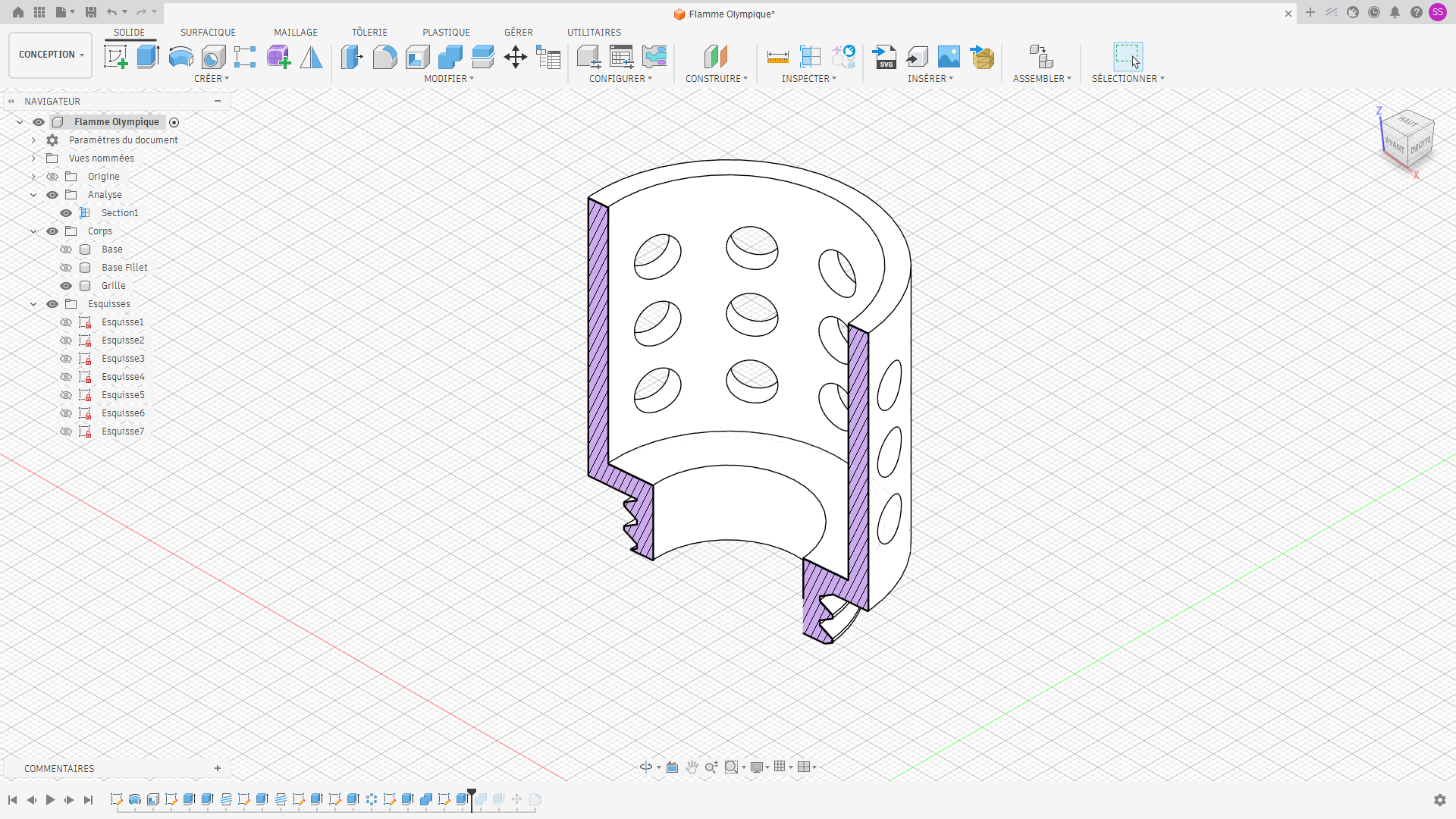Open the CRÉER dropdown menu
Screen dimensions: 1456x819
pos(212,79)
